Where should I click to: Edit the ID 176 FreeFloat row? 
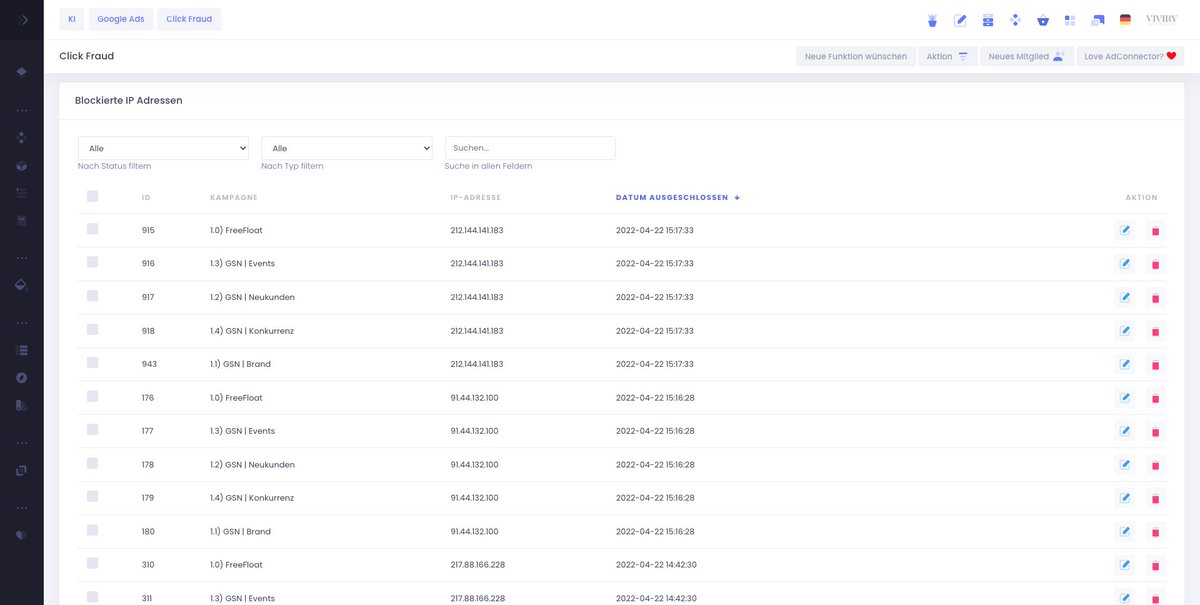tap(1125, 397)
